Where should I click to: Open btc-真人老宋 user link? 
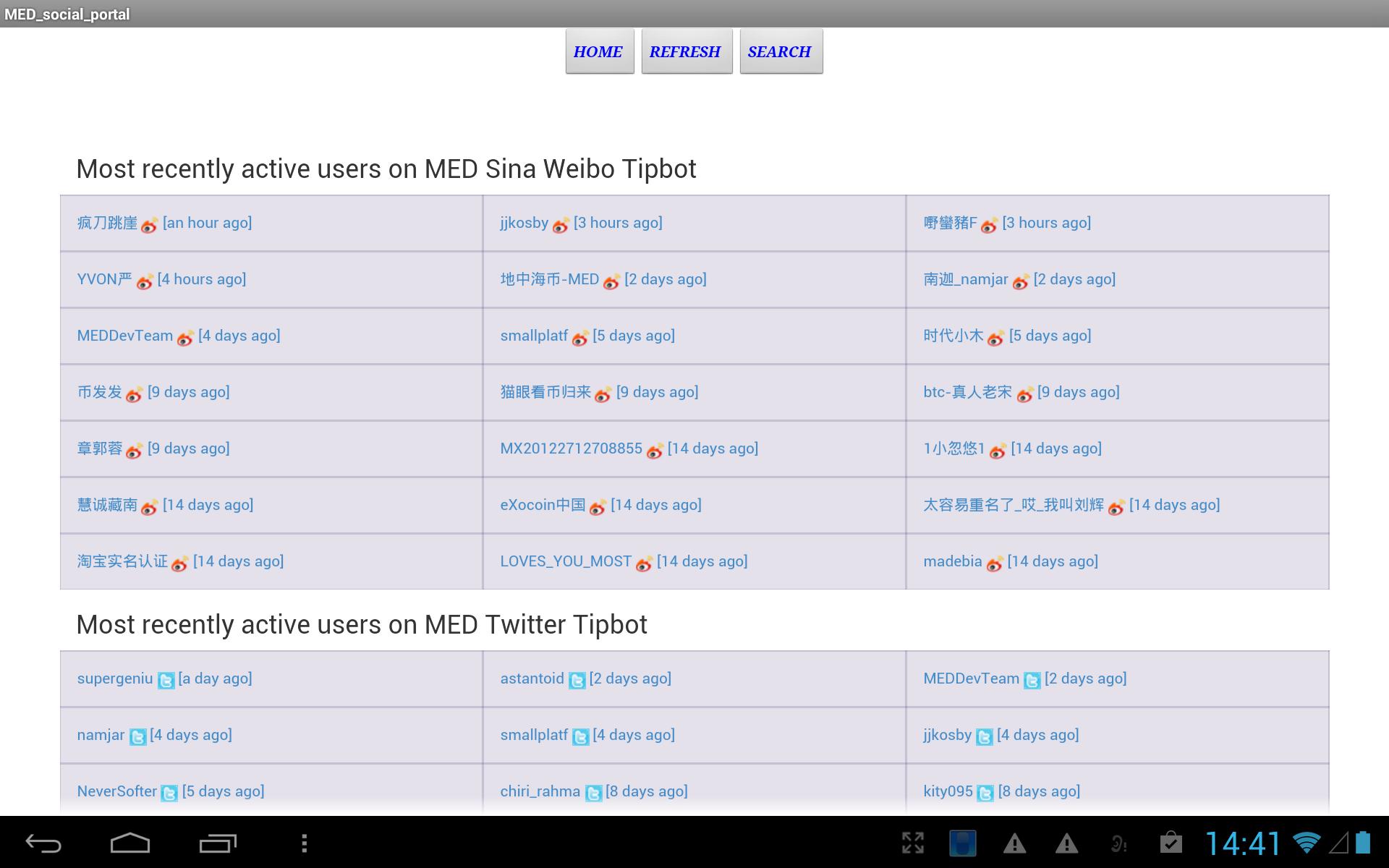pos(968,392)
